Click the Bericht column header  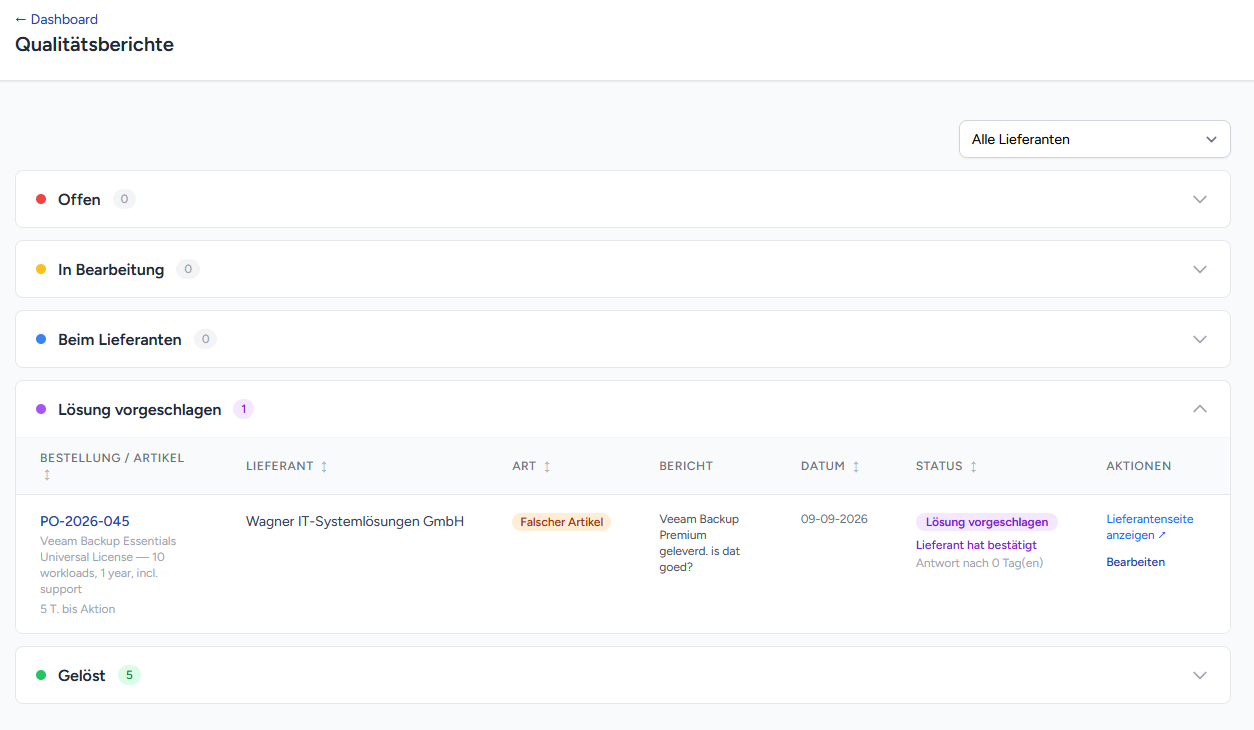point(686,466)
